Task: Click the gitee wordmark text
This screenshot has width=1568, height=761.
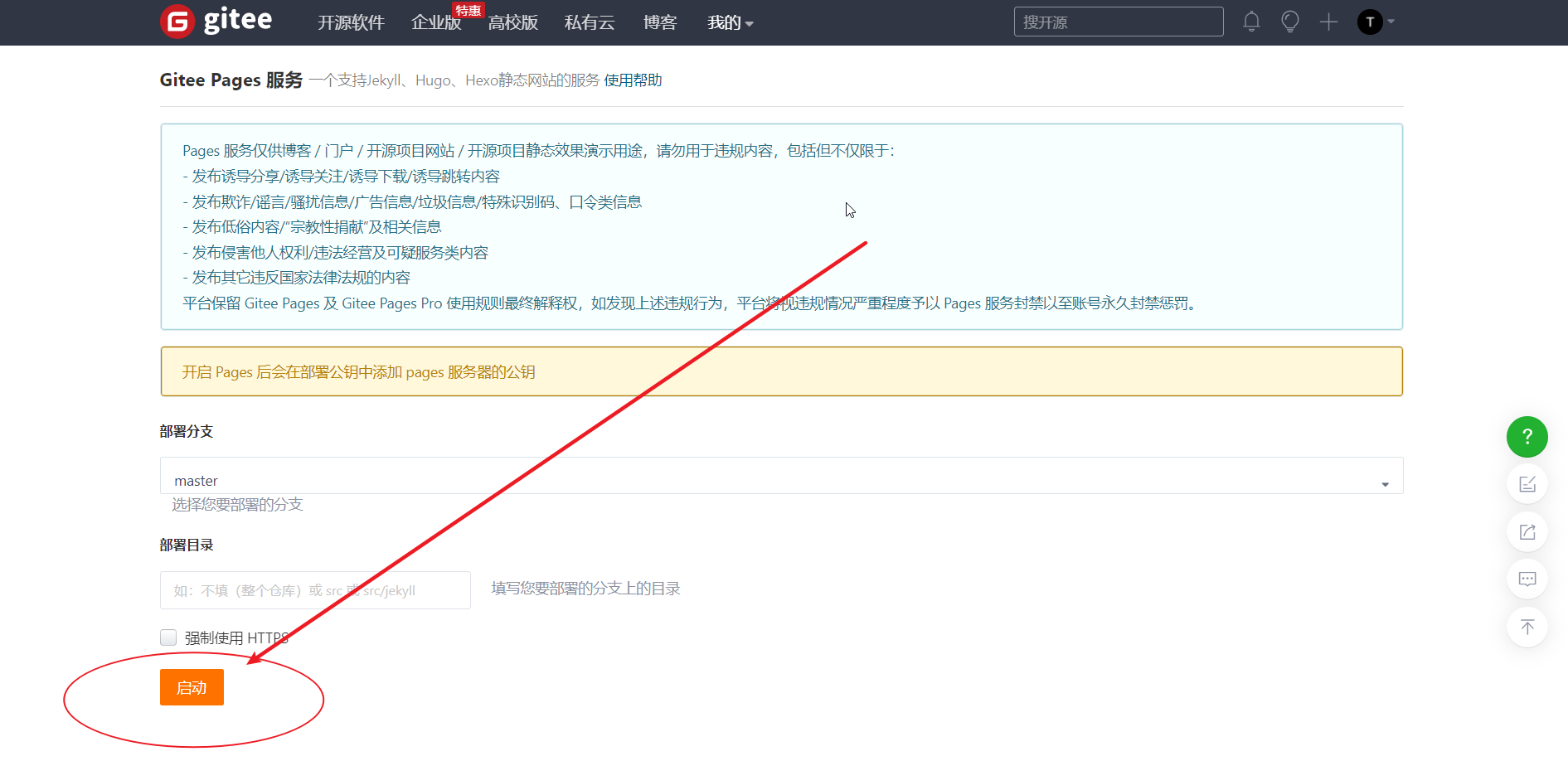Action: click(238, 19)
